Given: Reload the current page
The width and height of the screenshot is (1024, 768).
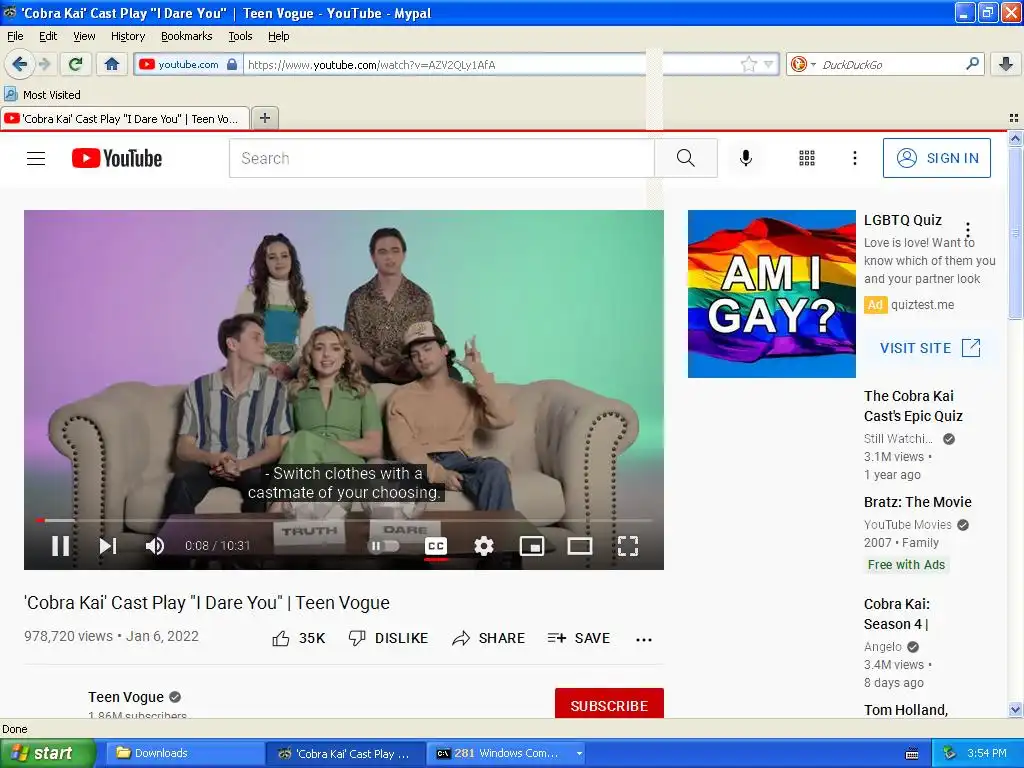Looking at the screenshot, I should [76, 64].
